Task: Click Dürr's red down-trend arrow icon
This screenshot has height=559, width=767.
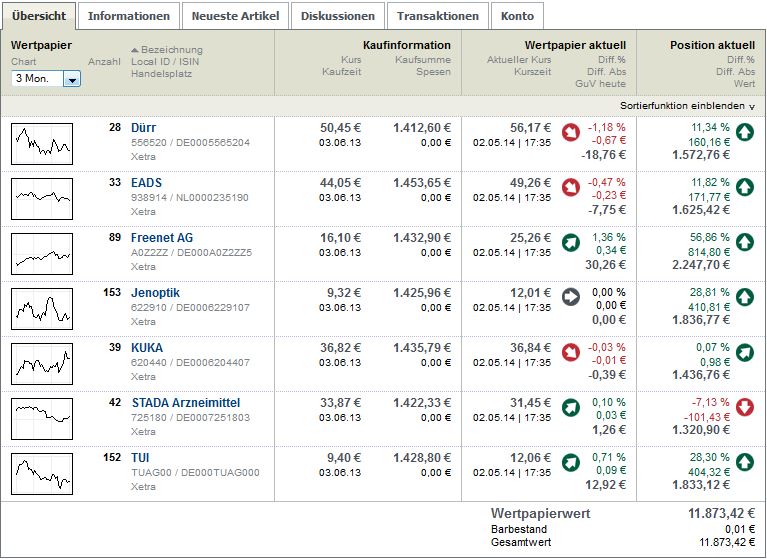Action: 571,131
